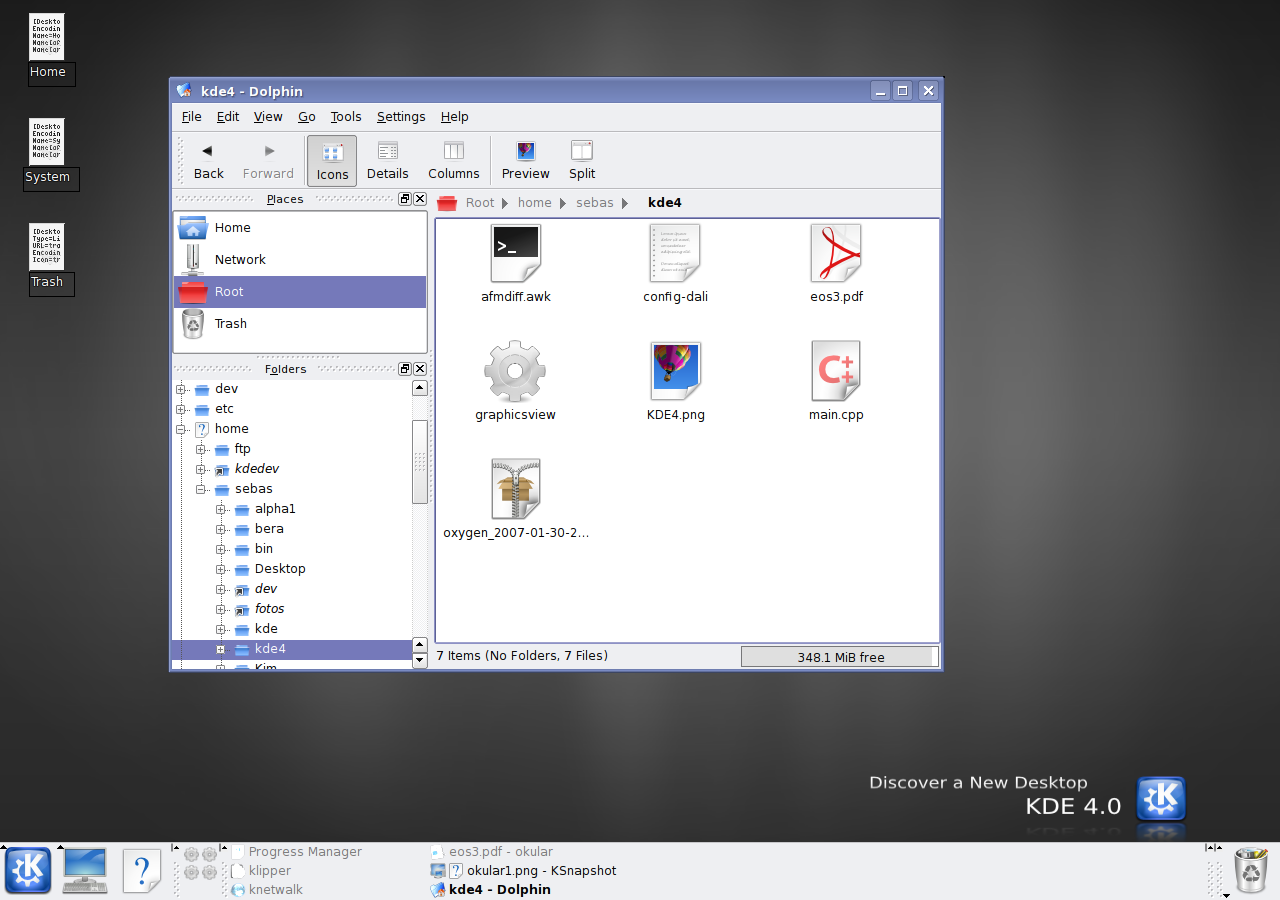
Task: Select the main.cpp file icon
Action: tap(836, 372)
